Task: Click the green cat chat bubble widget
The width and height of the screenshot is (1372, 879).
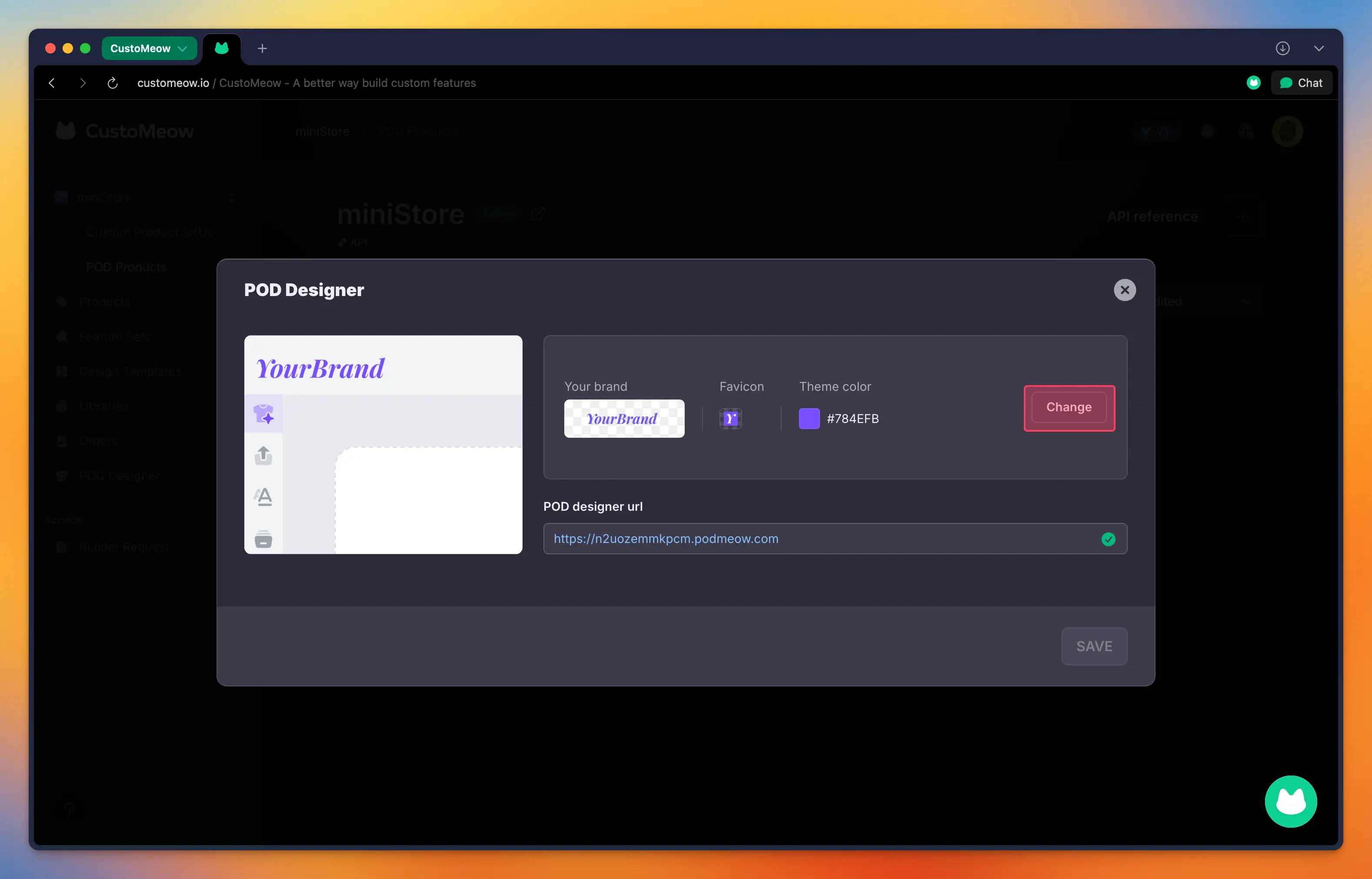Action: pos(1290,801)
